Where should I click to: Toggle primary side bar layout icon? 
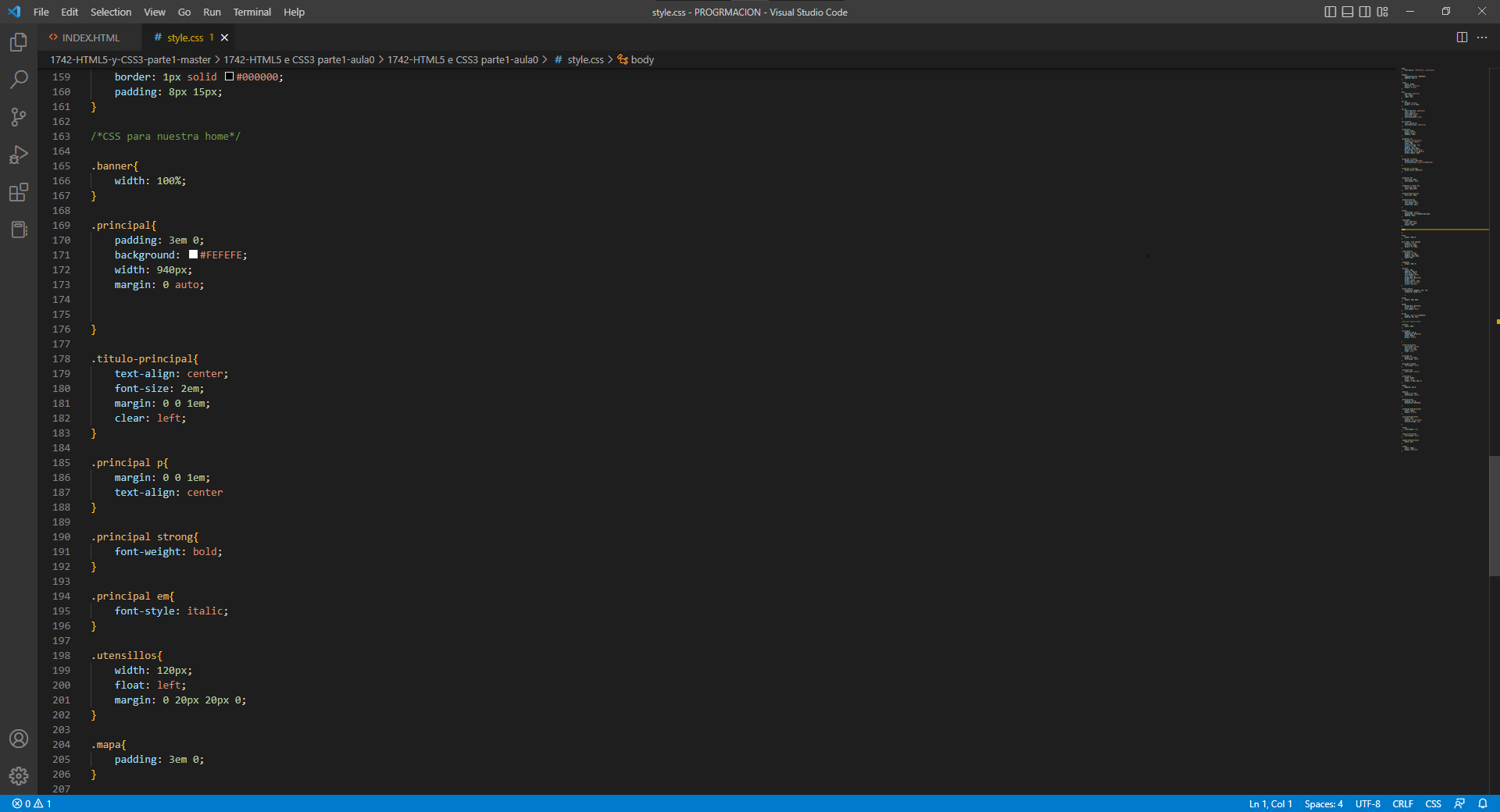(1330, 12)
